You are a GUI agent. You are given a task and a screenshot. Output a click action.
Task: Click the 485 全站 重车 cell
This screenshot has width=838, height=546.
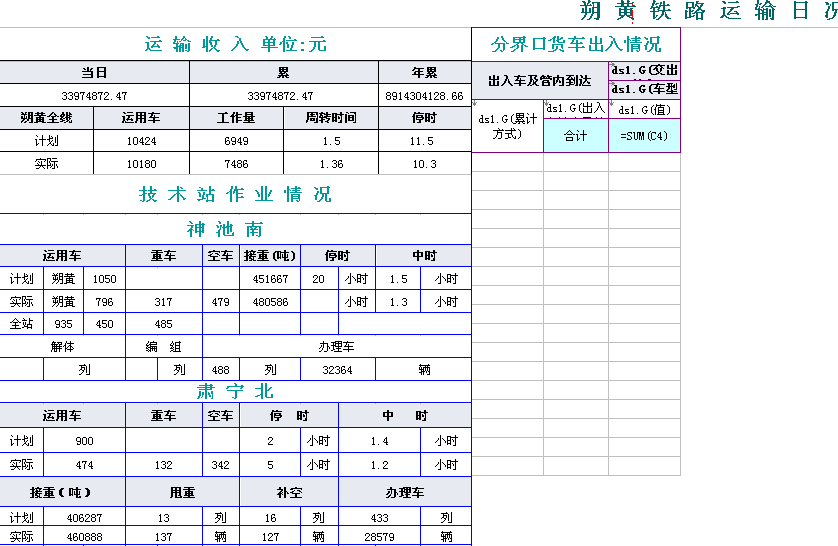pyautogui.click(x=164, y=324)
